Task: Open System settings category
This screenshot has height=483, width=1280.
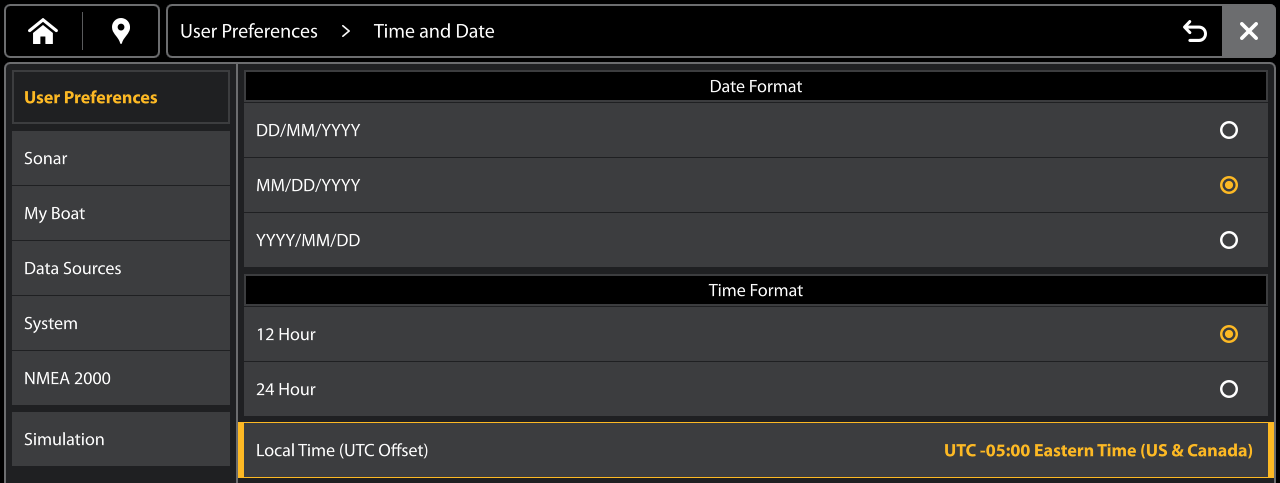Action: click(121, 323)
